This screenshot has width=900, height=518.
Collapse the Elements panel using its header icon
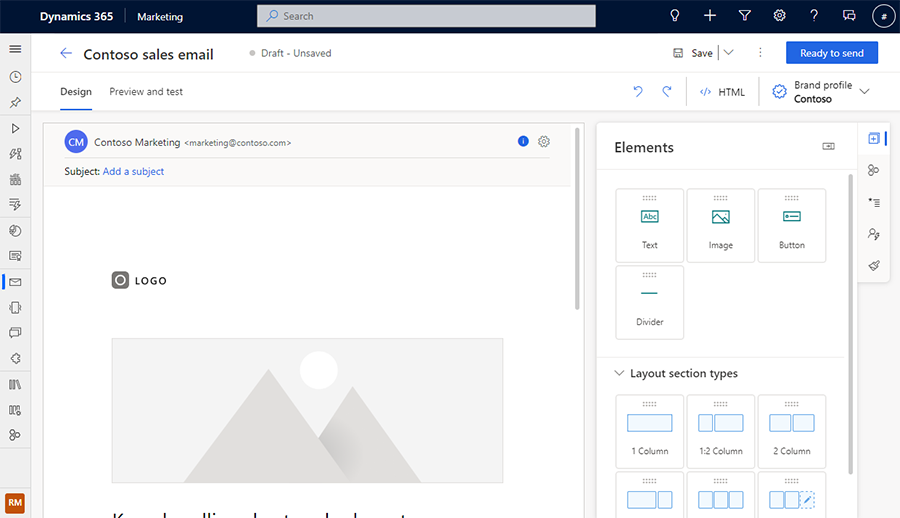[x=828, y=146]
